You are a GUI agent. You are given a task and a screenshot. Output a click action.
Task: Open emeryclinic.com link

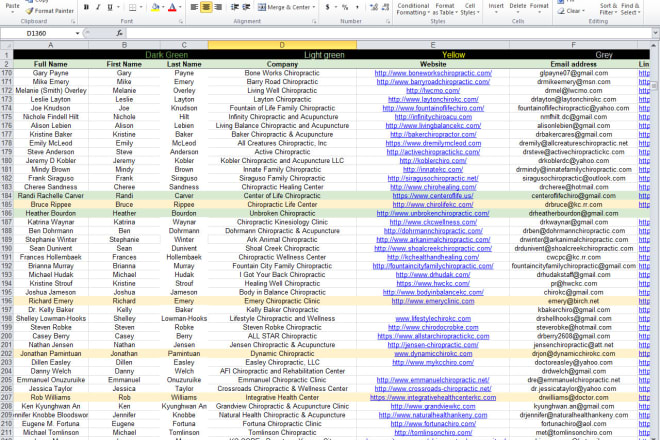pos(433,301)
